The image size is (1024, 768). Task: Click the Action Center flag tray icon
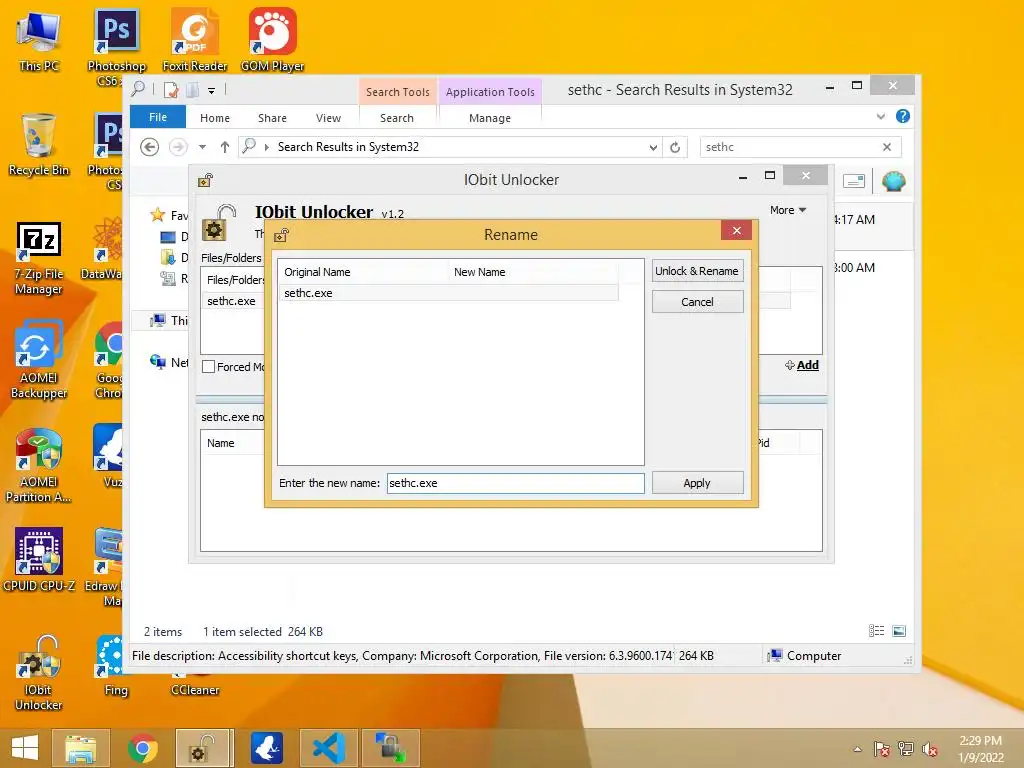882,750
